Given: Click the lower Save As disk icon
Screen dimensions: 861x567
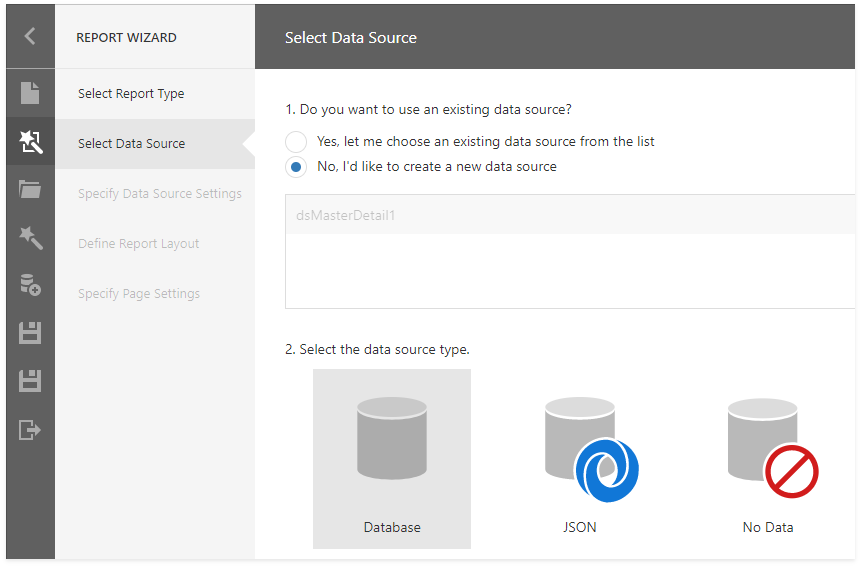Looking at the screenshot, I should coord(30,381).
